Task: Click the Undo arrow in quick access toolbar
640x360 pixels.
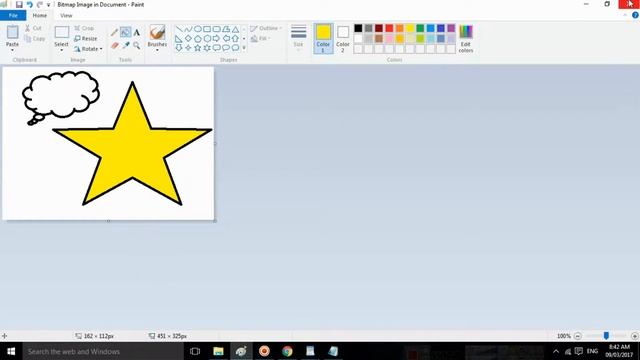Action: [x=29, y=4]
